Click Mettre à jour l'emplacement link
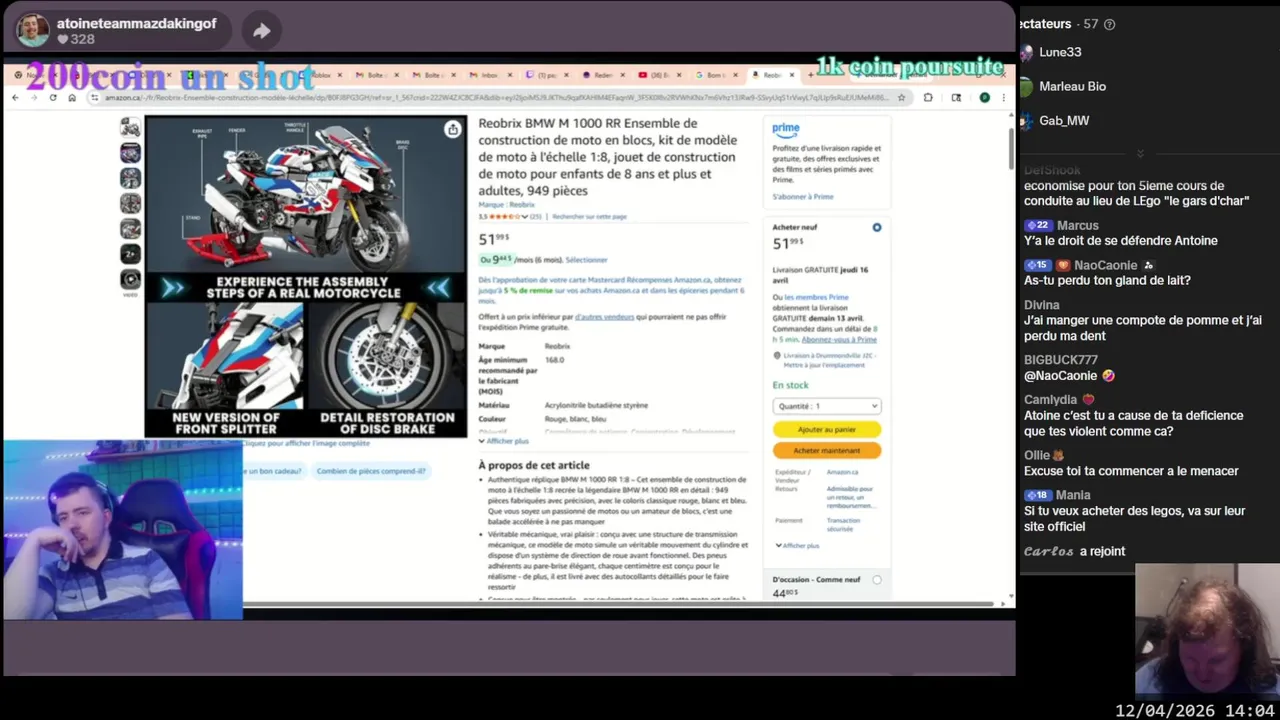Viewport: 1280px width, 720px height. [824, 365]
